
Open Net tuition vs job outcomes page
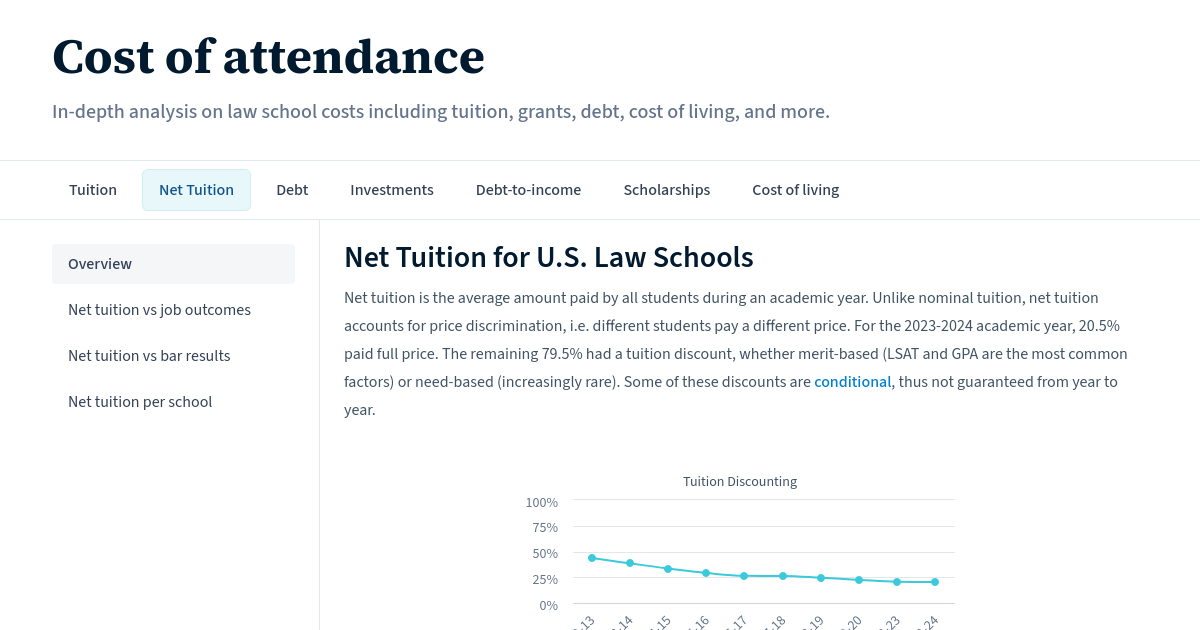point(159,309)
